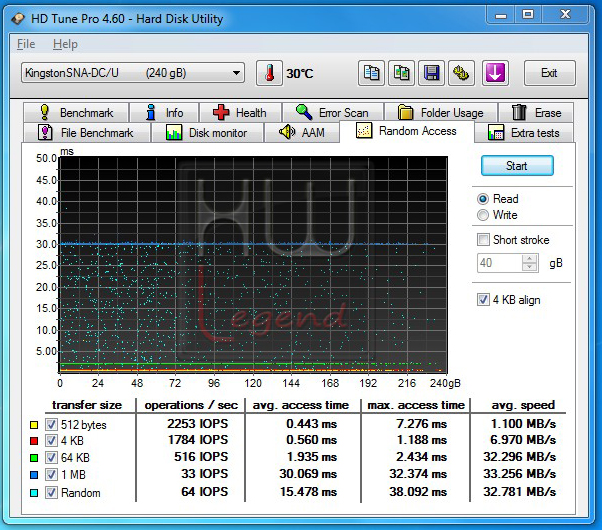Switch to the Disk monitor tab
Viewport: 602px width, 530px height.
[x=207, y=132]
